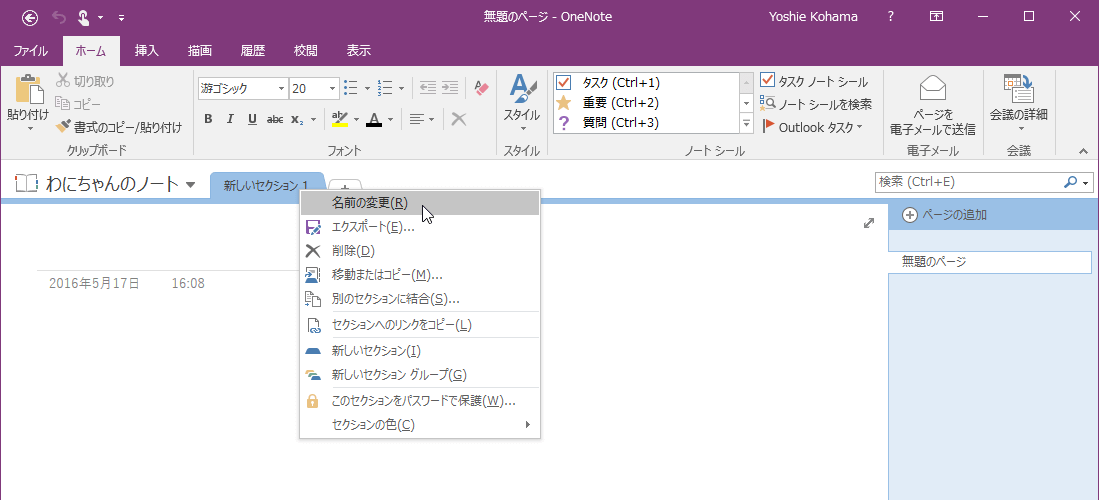
Task: Choose 名前の変更(R) in context menu
Action: pos(420,203)
